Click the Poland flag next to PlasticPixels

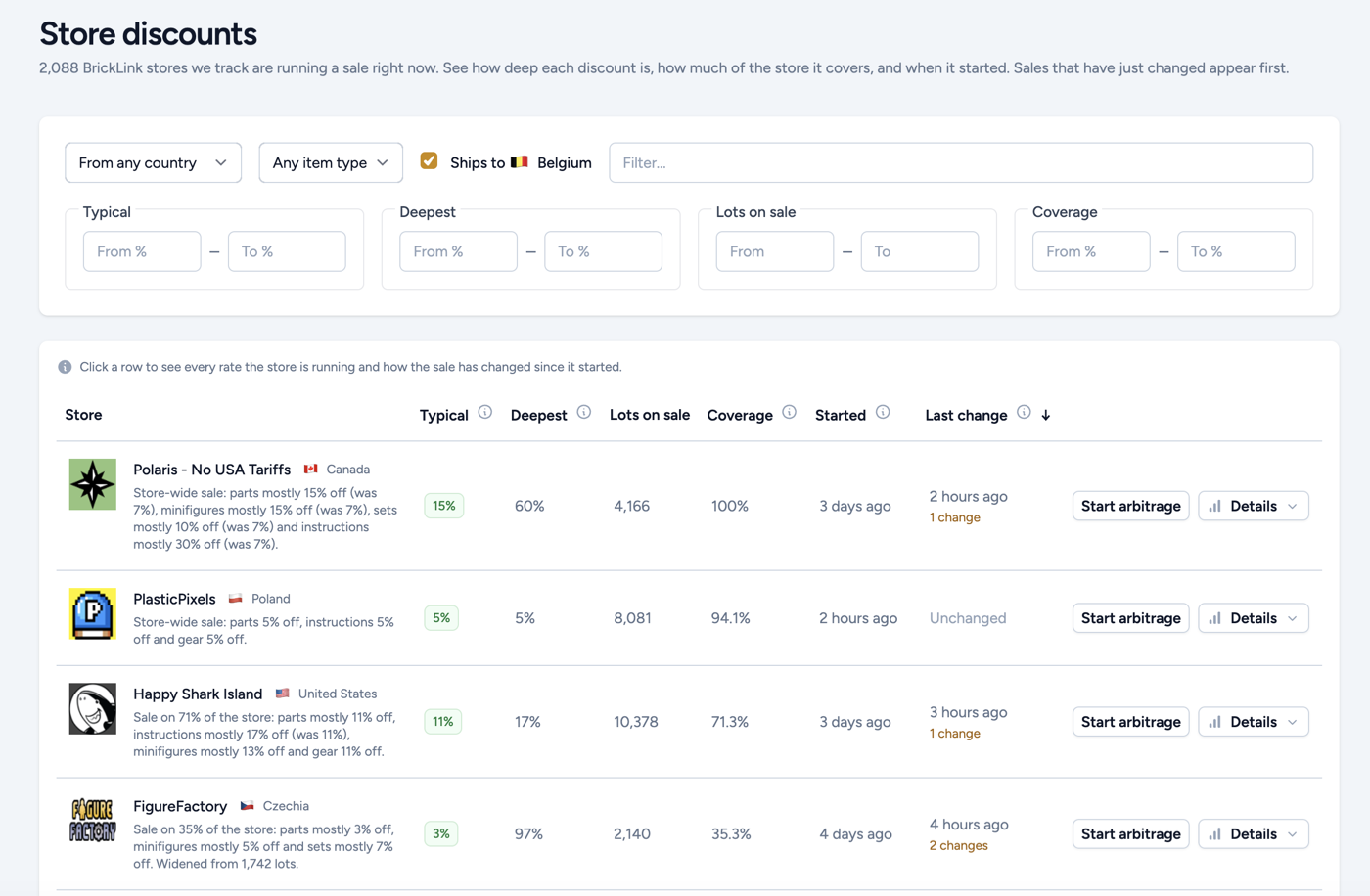point(236,599)
